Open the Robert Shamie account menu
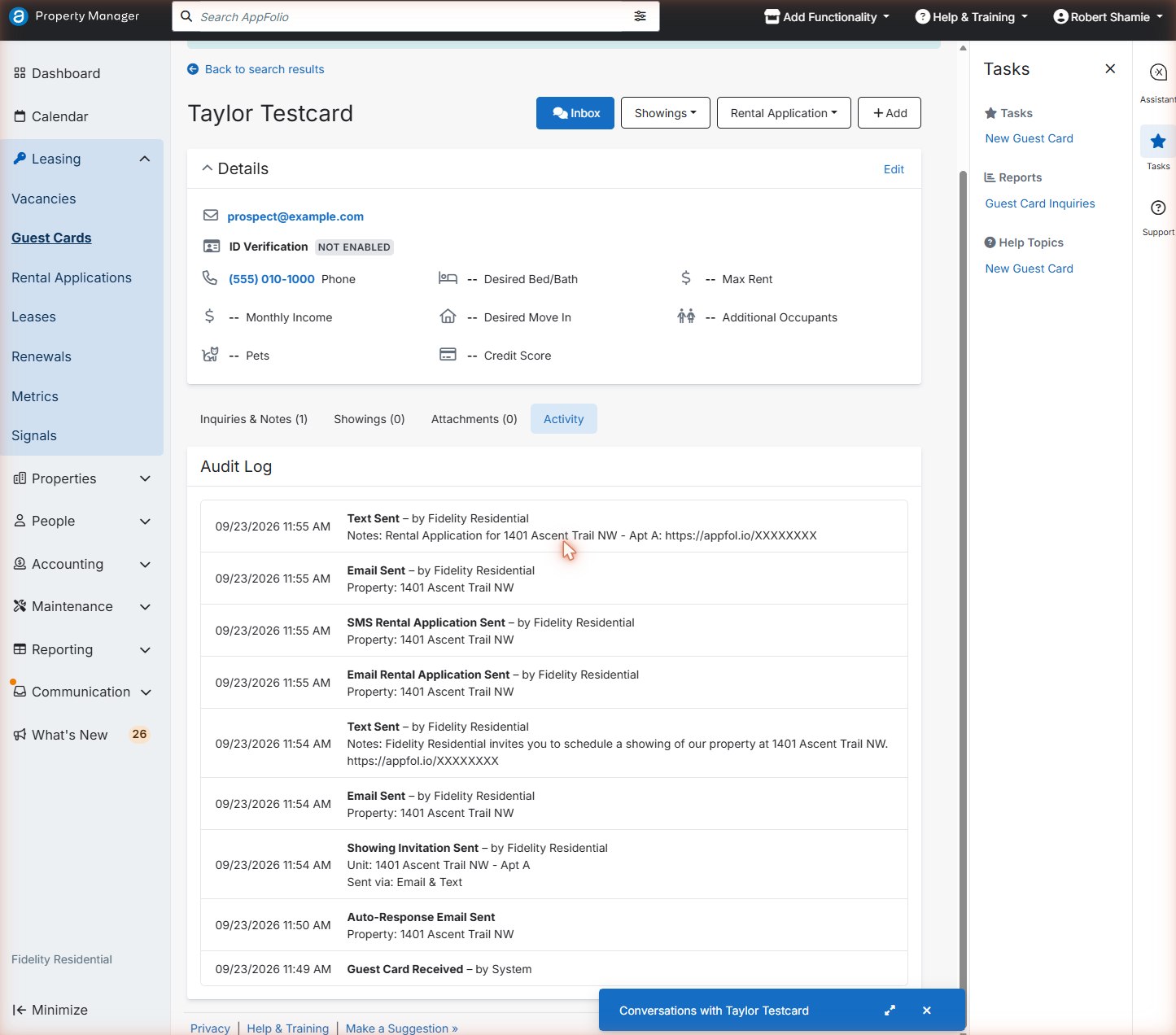The width and height of the screenshot is (1176, 1035). (x=1108, y=16)
